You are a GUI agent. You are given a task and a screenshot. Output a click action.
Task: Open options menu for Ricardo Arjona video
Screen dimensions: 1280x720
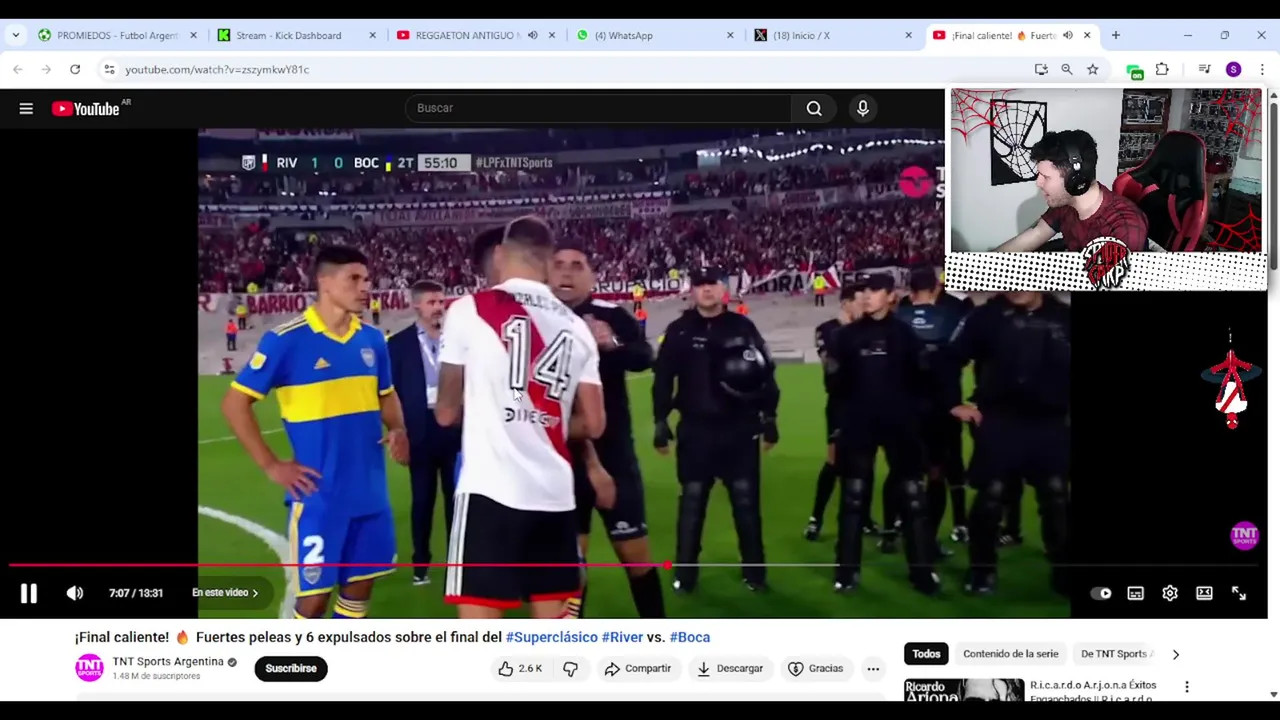(1187, 687)
